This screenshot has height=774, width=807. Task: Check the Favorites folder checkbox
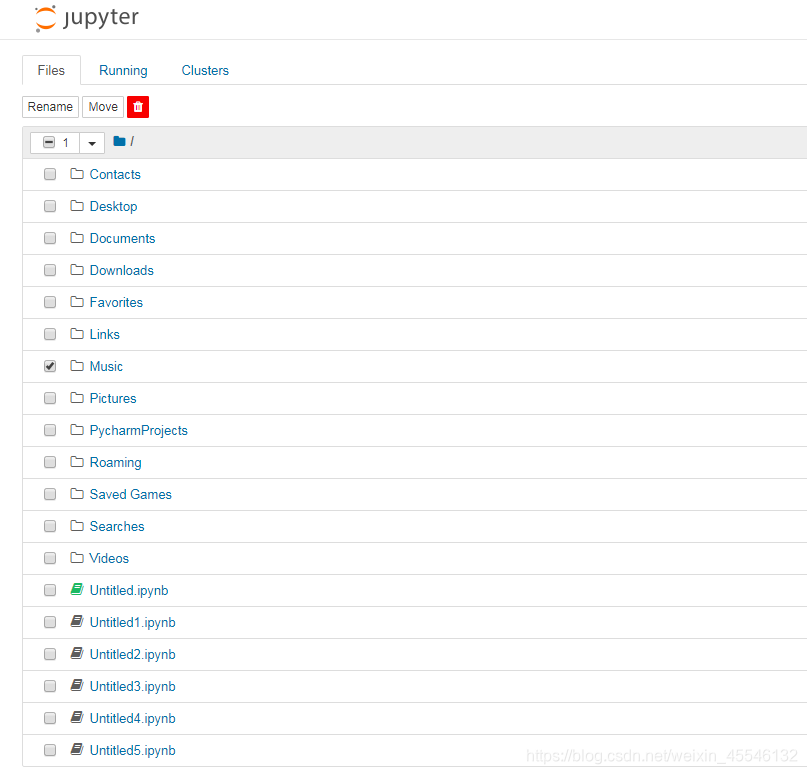[50, 302]
